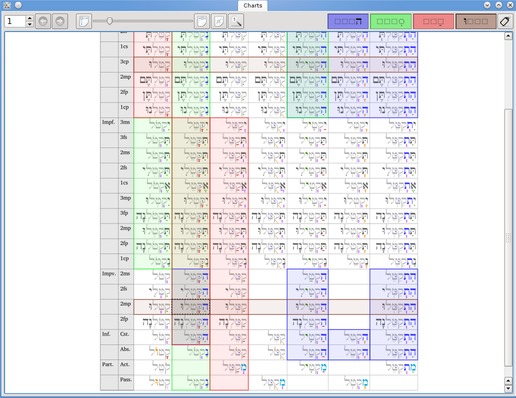
Task: Click the scrollbar up arrow
Action: [508, 36]
